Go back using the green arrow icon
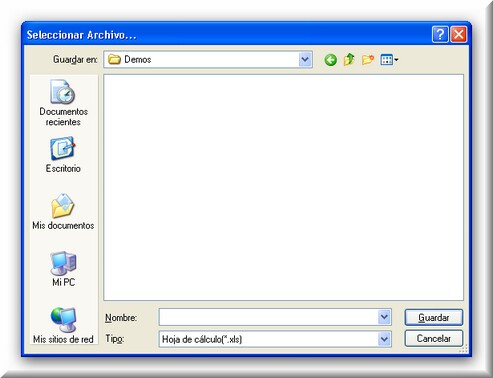 [x=330, y=60]
